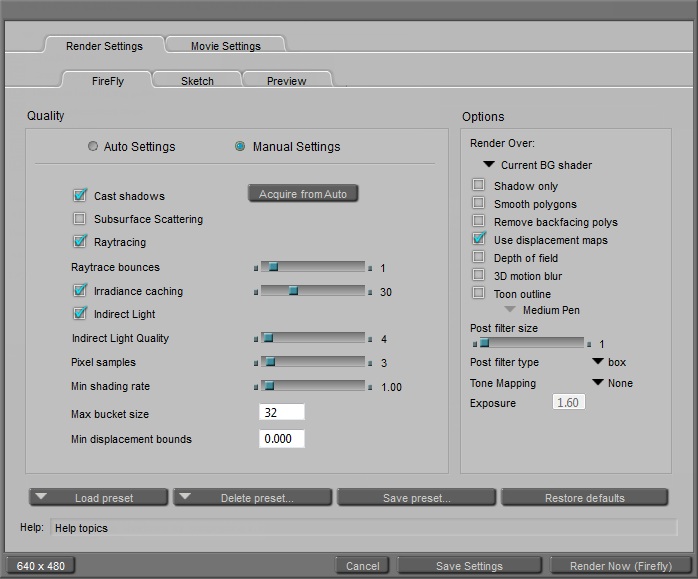Screen dimensions: 698x579
Task: Switch to Movie Settings tab
Action: click(x=225, y=46)
